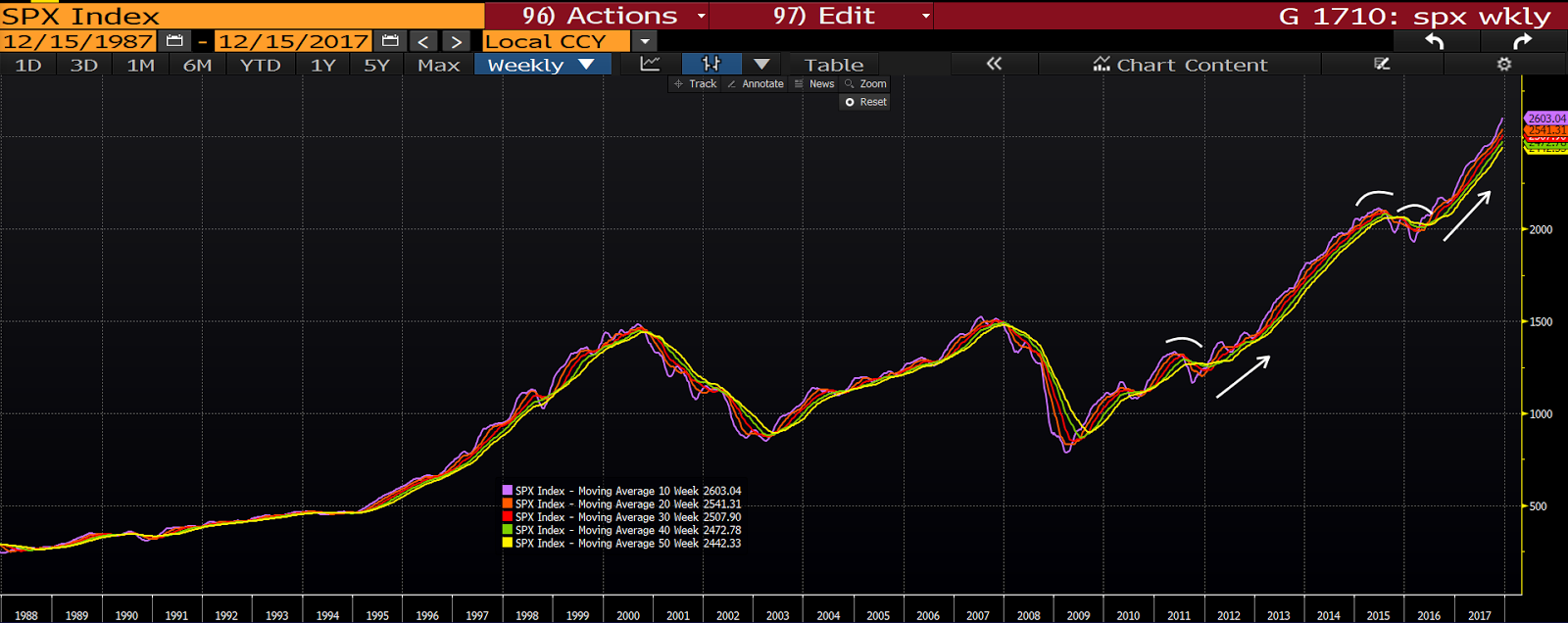Viewport: 1568px width, 623px height.
Task: Step date range back with left arrow
Action: click(x=423, y=41)
